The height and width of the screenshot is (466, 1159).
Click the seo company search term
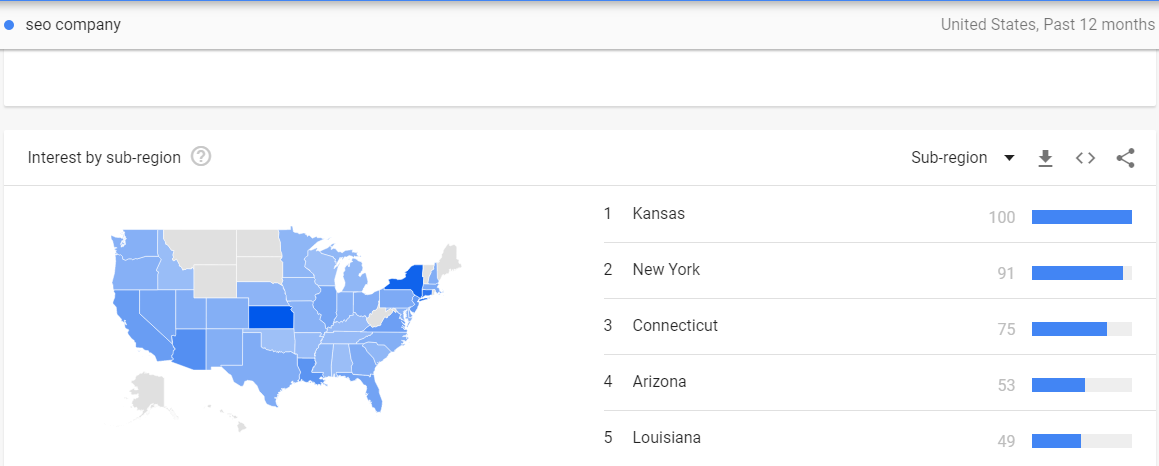coord(73,24)
